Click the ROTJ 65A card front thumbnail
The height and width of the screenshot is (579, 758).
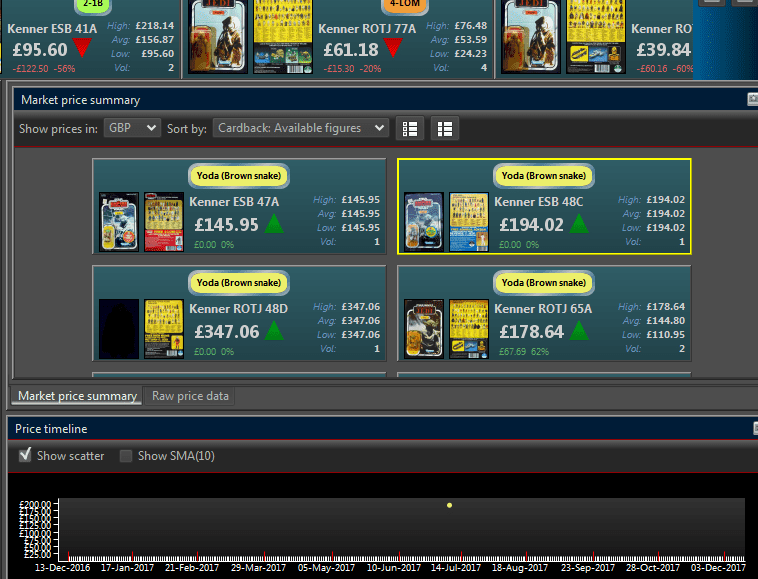[x=424, y=329]
